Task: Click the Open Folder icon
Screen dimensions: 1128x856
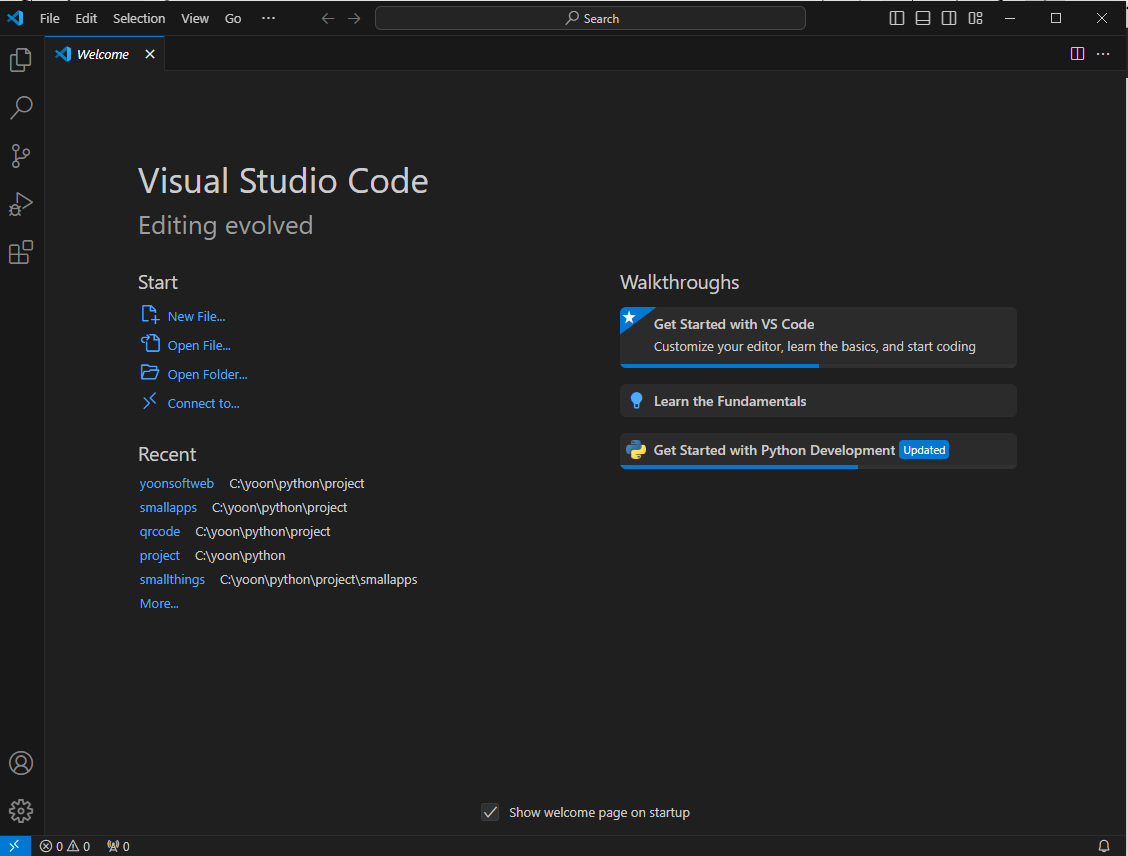Action: point(150,372)
